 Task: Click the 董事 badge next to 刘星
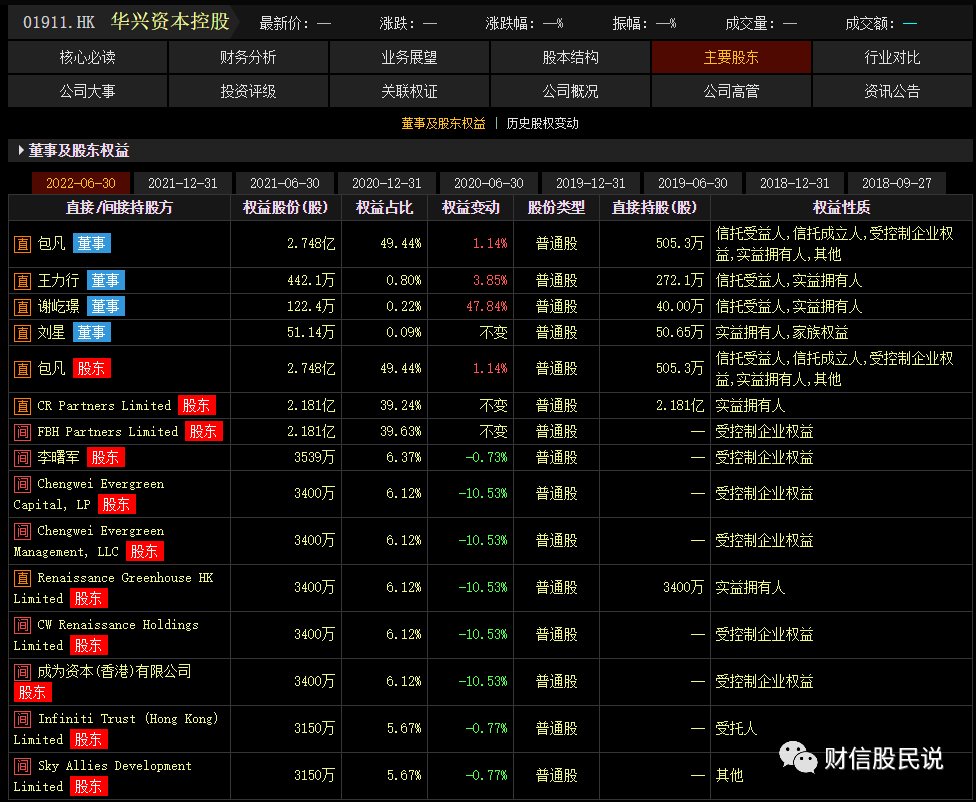coord(92,333)
